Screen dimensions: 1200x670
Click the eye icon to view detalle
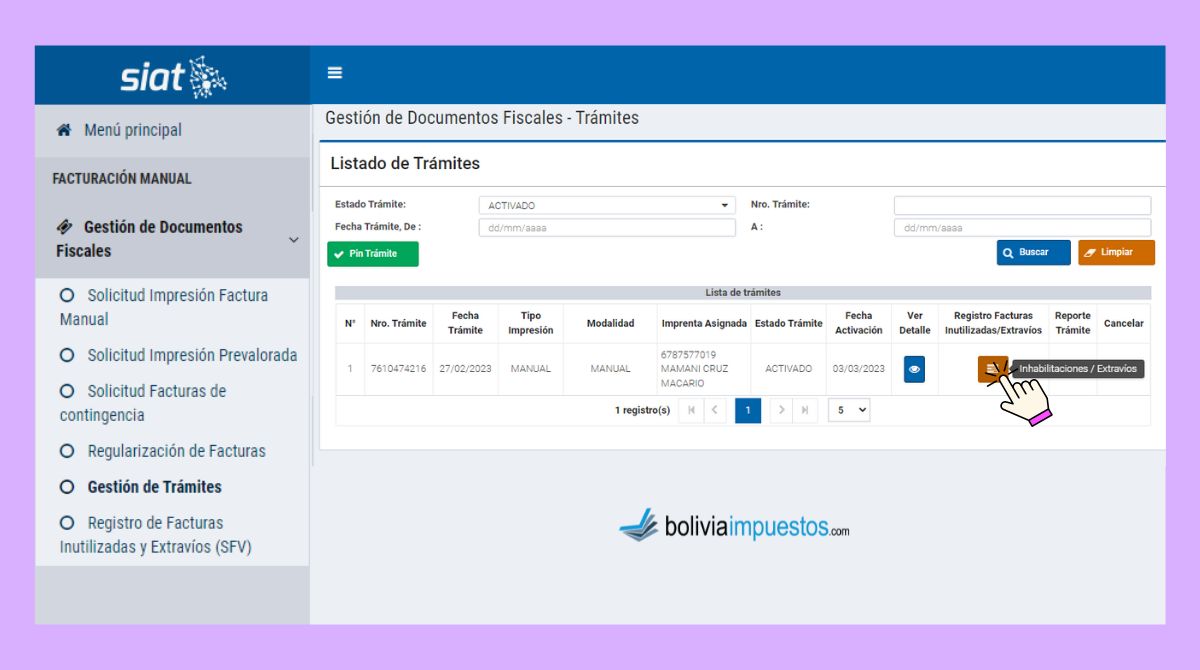(914, 369)
